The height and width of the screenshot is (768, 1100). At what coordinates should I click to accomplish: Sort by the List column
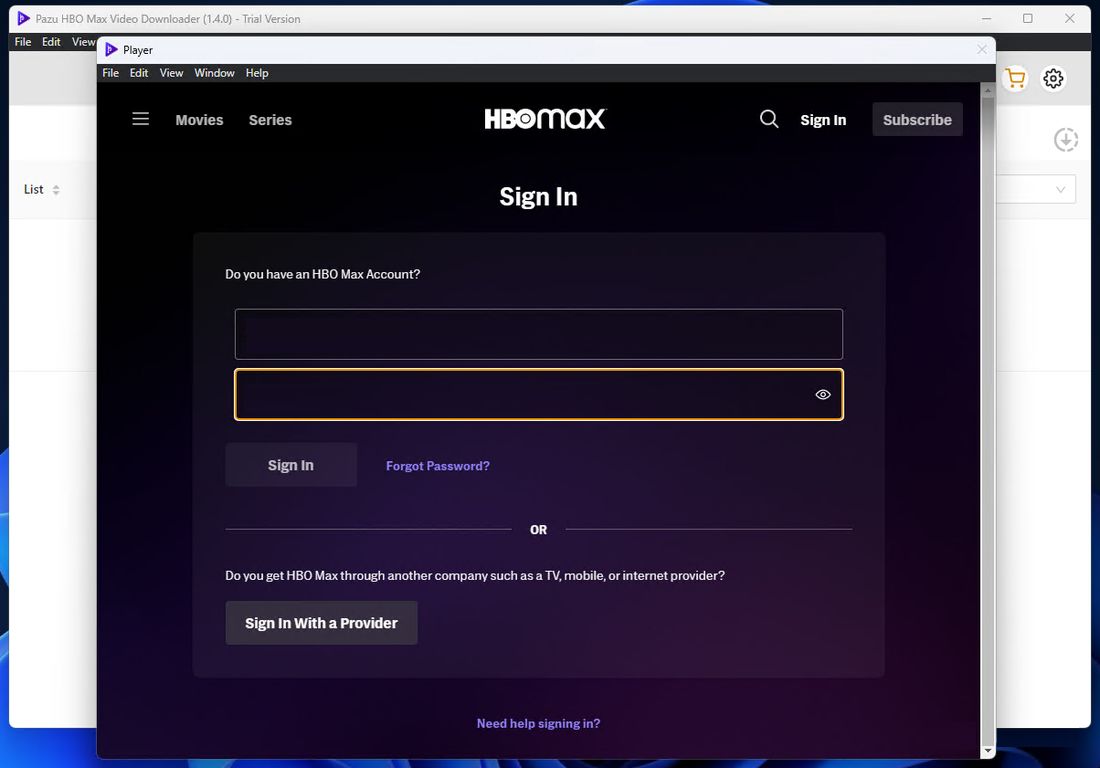coord(42,190)
